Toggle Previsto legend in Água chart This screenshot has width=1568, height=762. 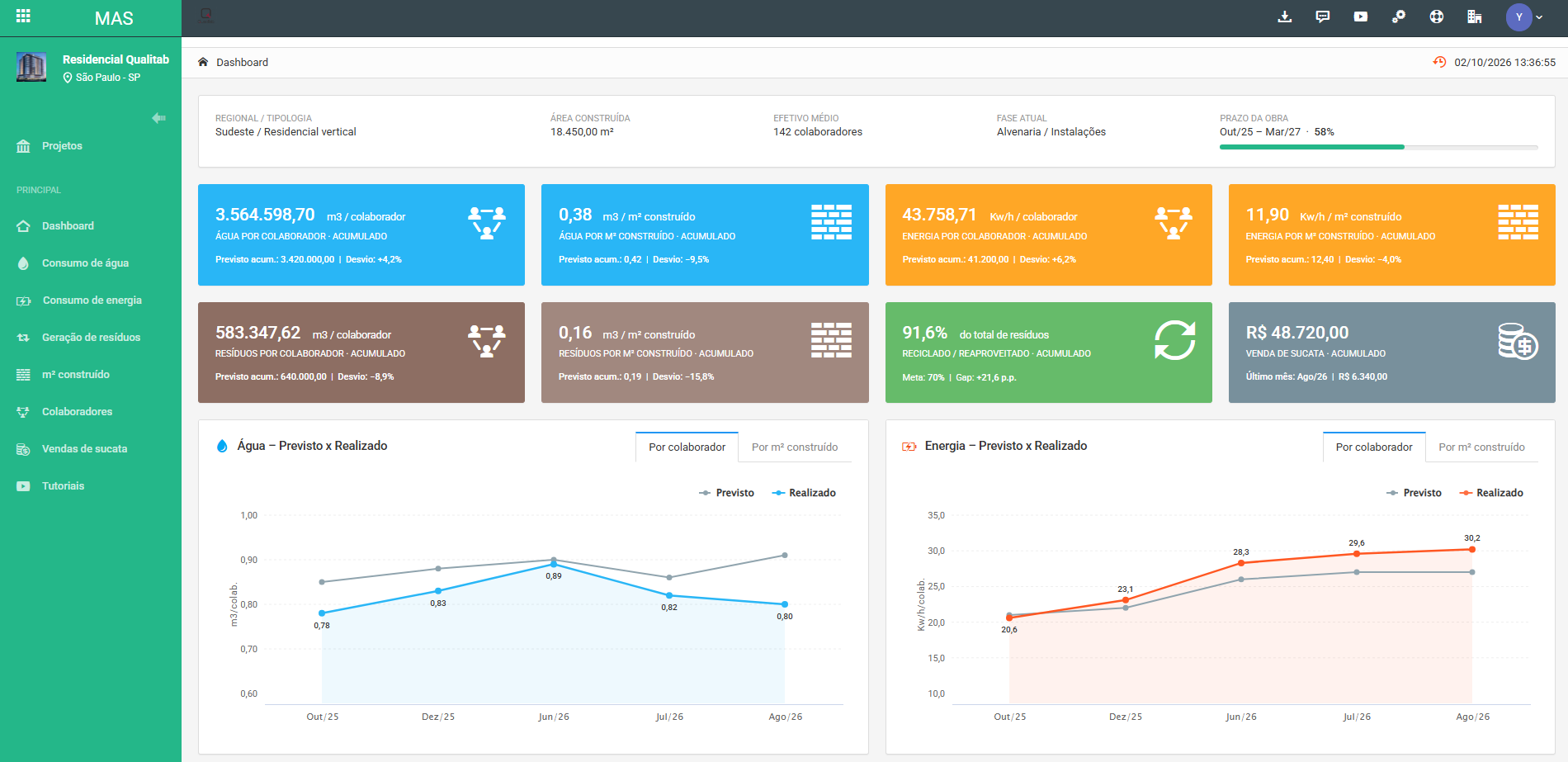tap(726, 493)
